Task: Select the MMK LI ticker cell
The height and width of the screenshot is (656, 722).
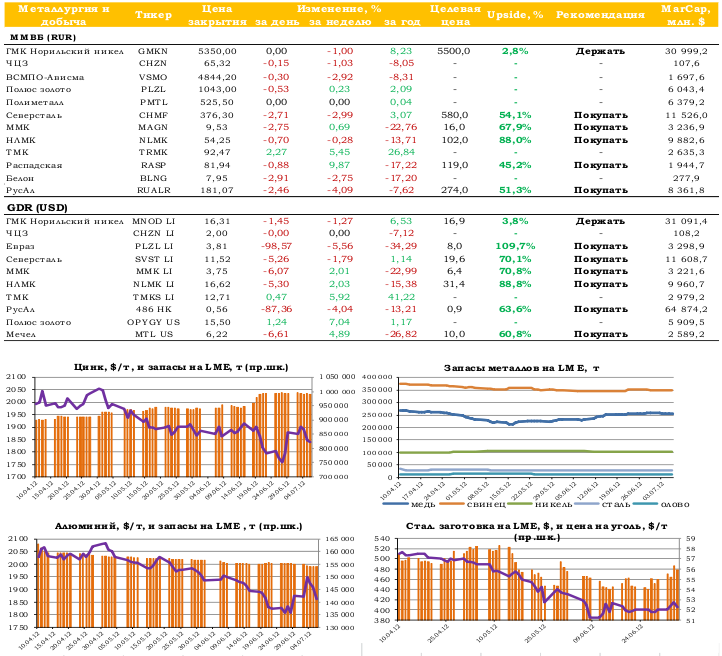Action: pos(154,271)
